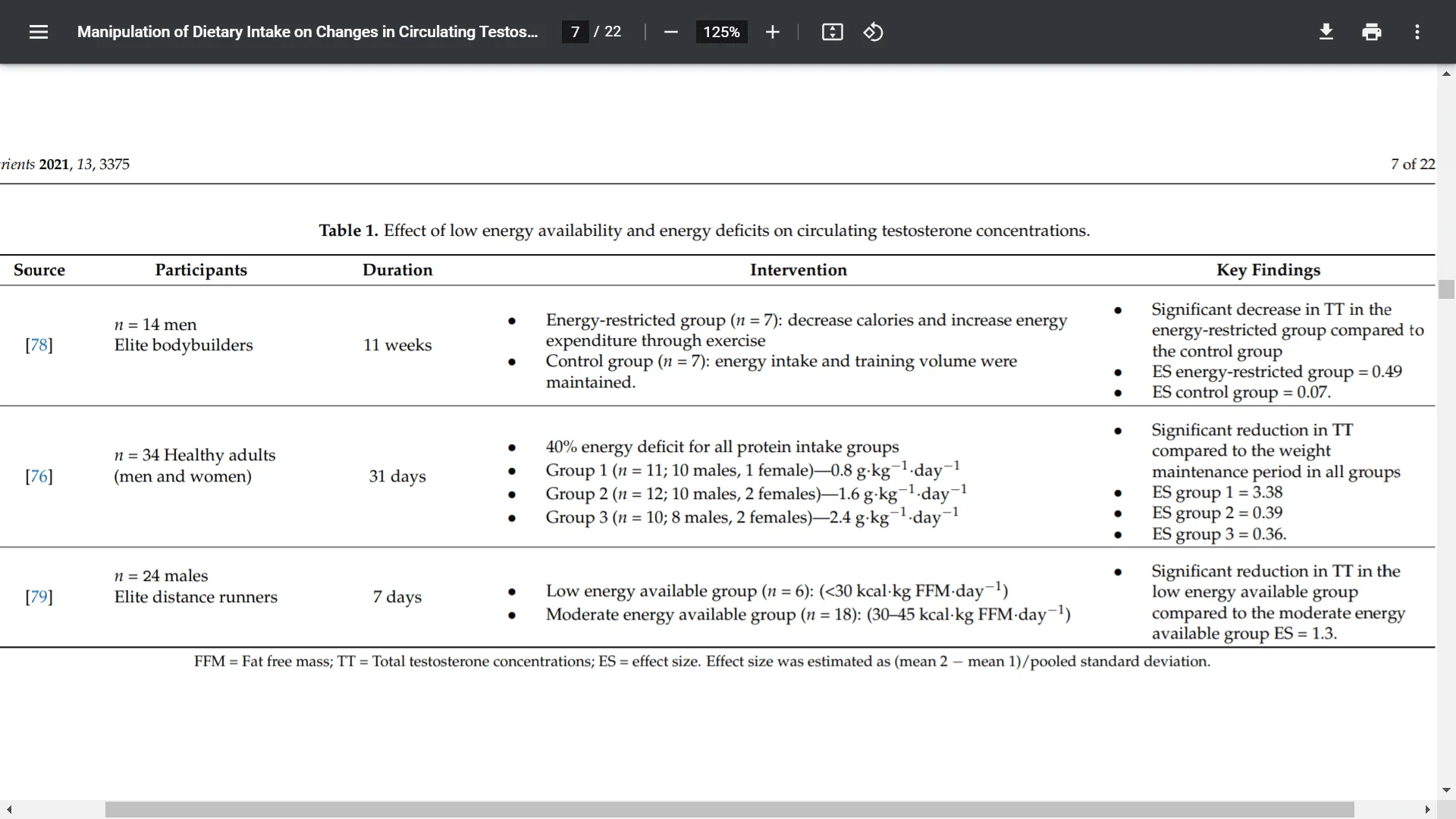This screenshot has height=819, width=1456.
Task: Click 'ES control group = 0.07.' finding
Action: point(1241,393)
